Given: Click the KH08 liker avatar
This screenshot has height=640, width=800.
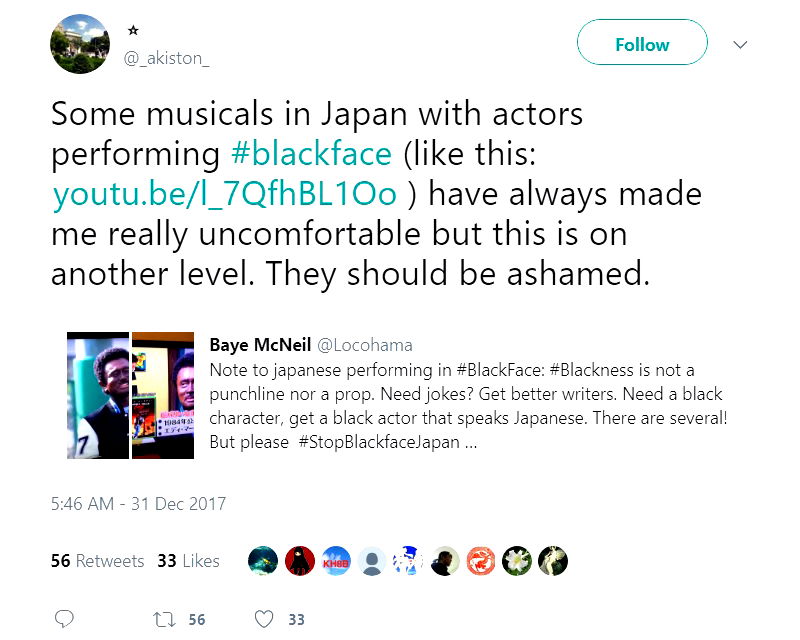Looking at the screenshot, I should (x=335, y=561).
